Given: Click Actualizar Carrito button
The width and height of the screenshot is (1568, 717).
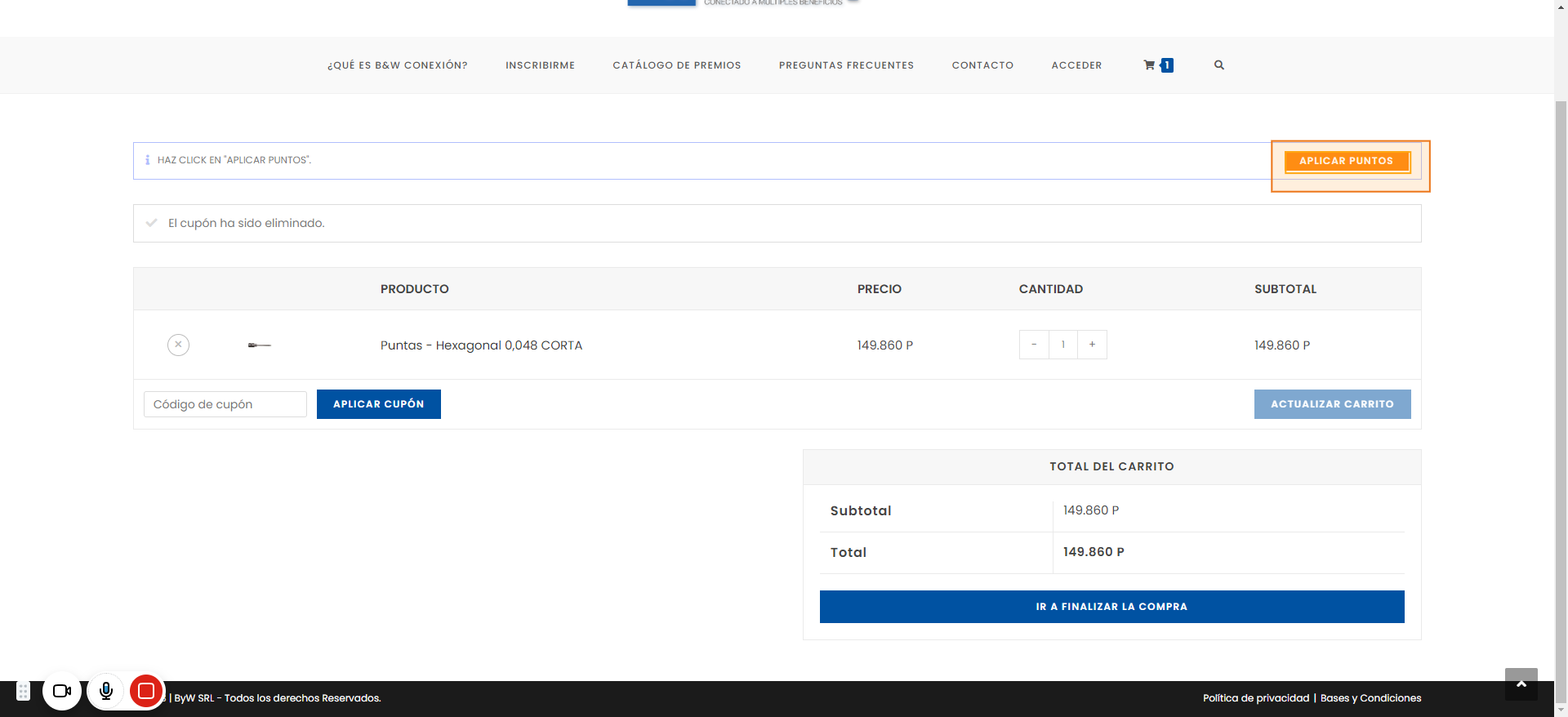Looking at the screenshot, I should point(1332,404).
